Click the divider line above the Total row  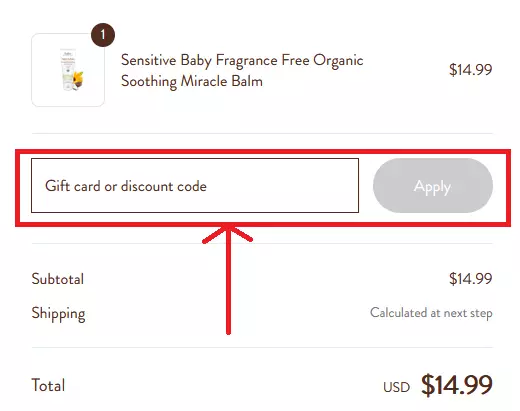tap(262, 347)
